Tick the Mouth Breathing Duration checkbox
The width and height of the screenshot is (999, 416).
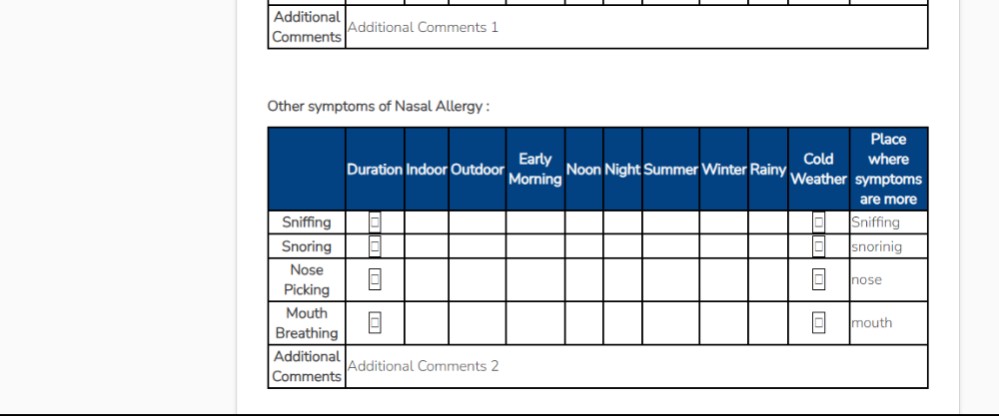tap(375, 323)
